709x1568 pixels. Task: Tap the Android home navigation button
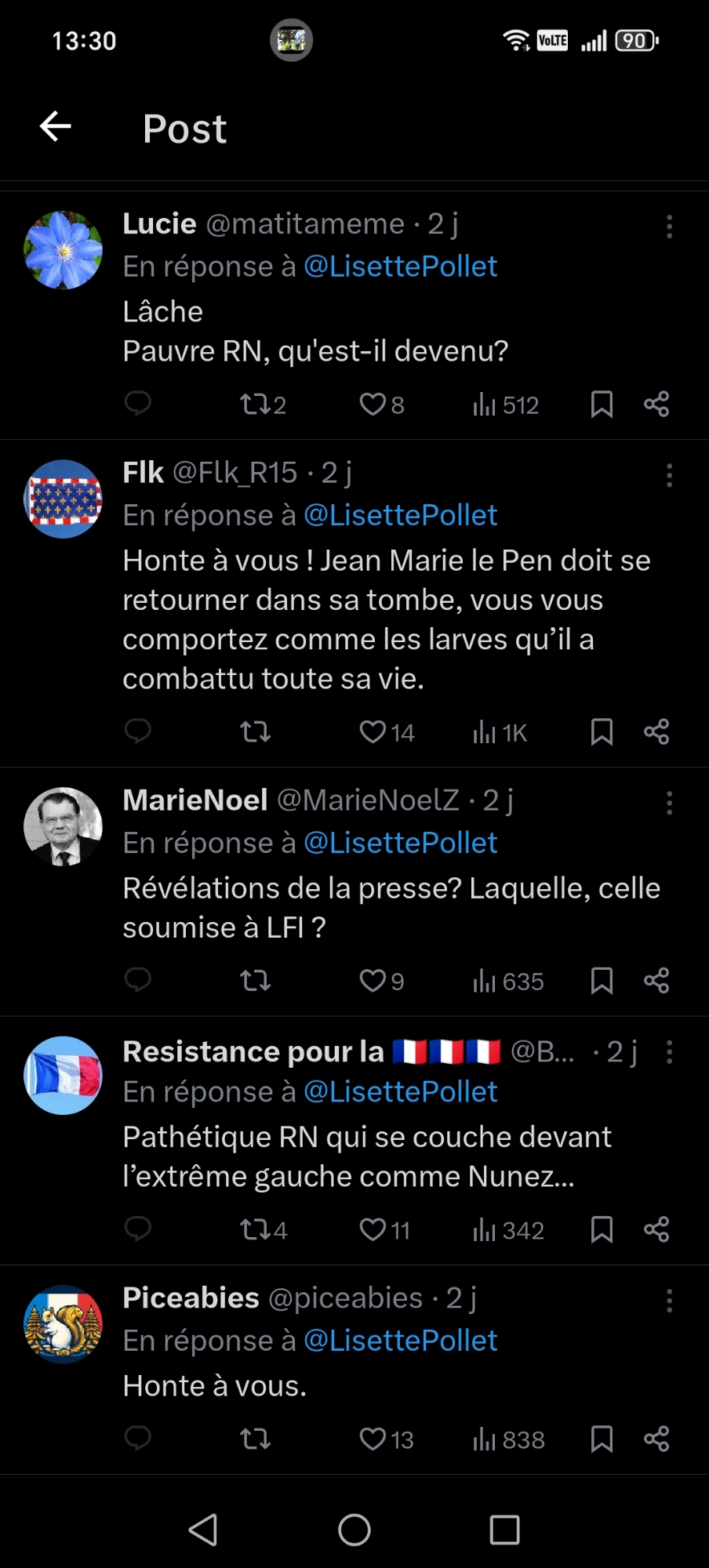tap(354, 1530)
